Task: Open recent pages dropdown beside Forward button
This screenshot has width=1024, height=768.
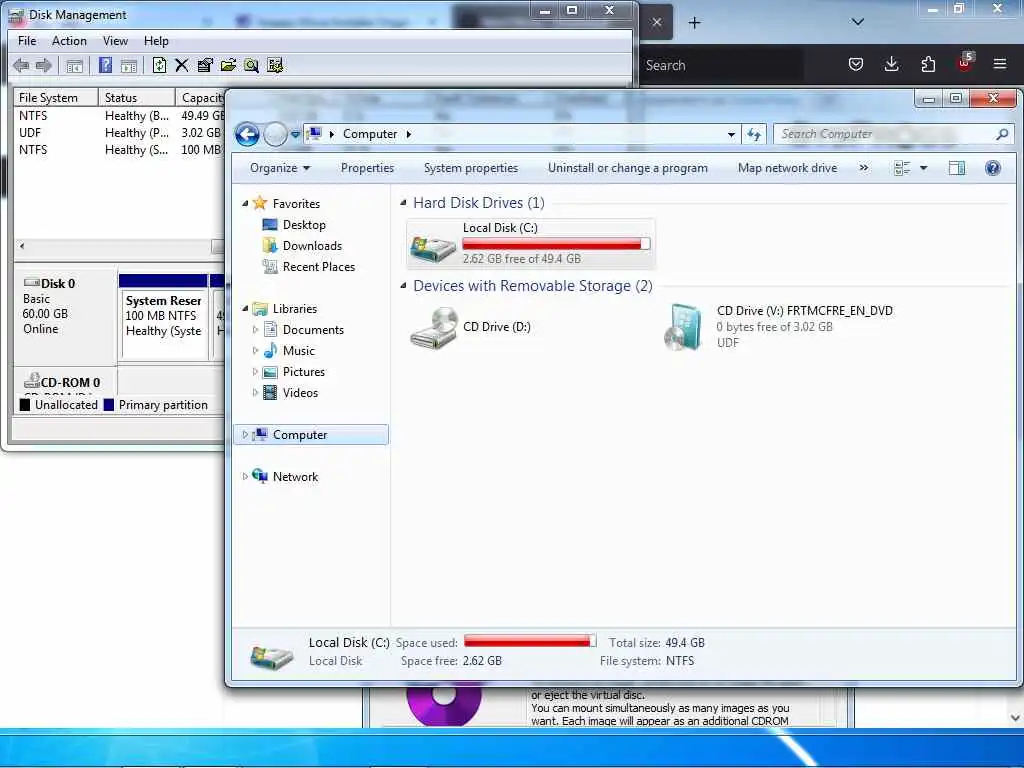Action: pos(295,135)
